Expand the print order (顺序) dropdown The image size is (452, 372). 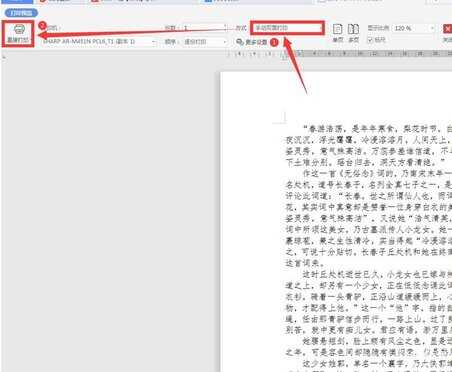pyautogui.click(x=204, y=42)
